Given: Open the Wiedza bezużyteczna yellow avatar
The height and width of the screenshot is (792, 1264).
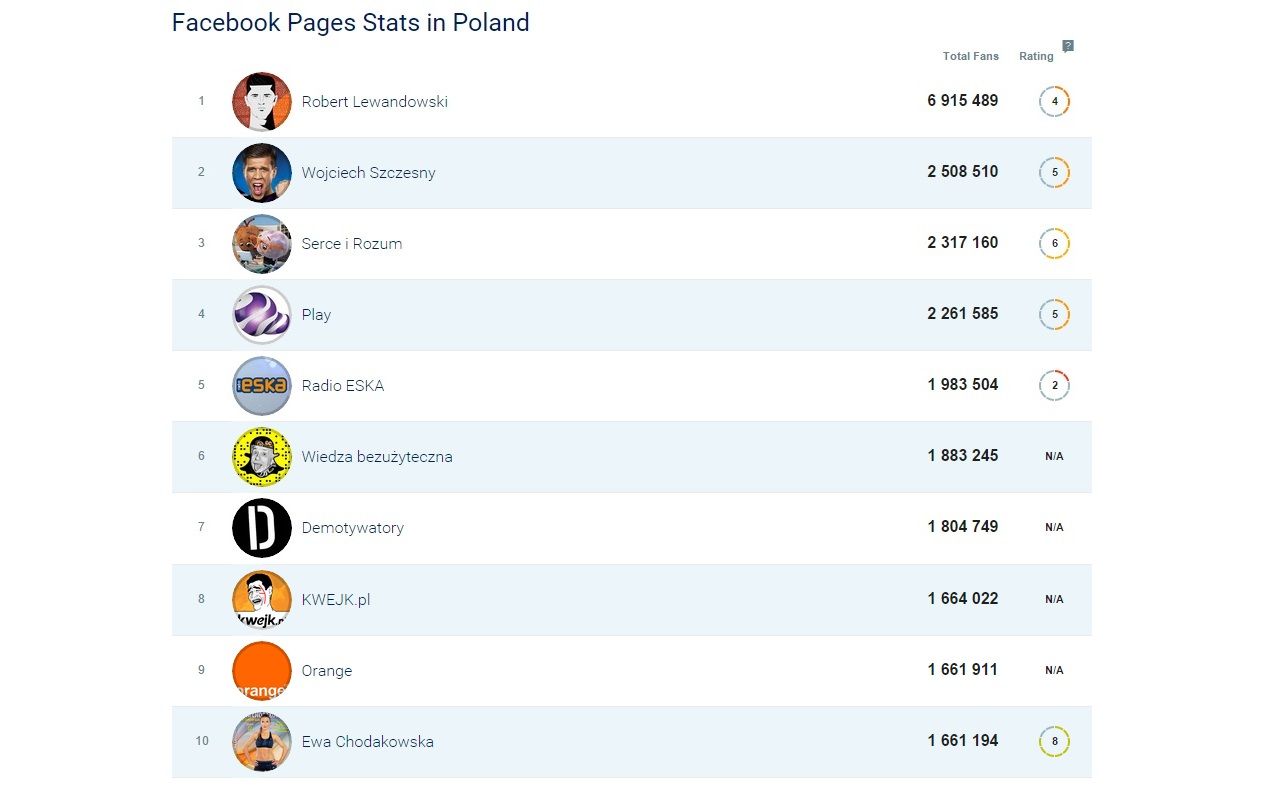Looking at the screenshot, I should tap(262, 457).
